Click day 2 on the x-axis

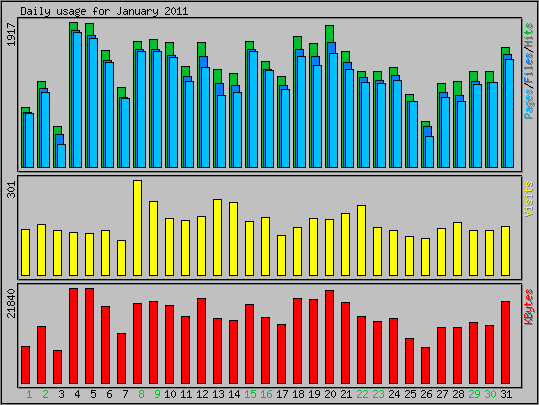coord(45,394)
